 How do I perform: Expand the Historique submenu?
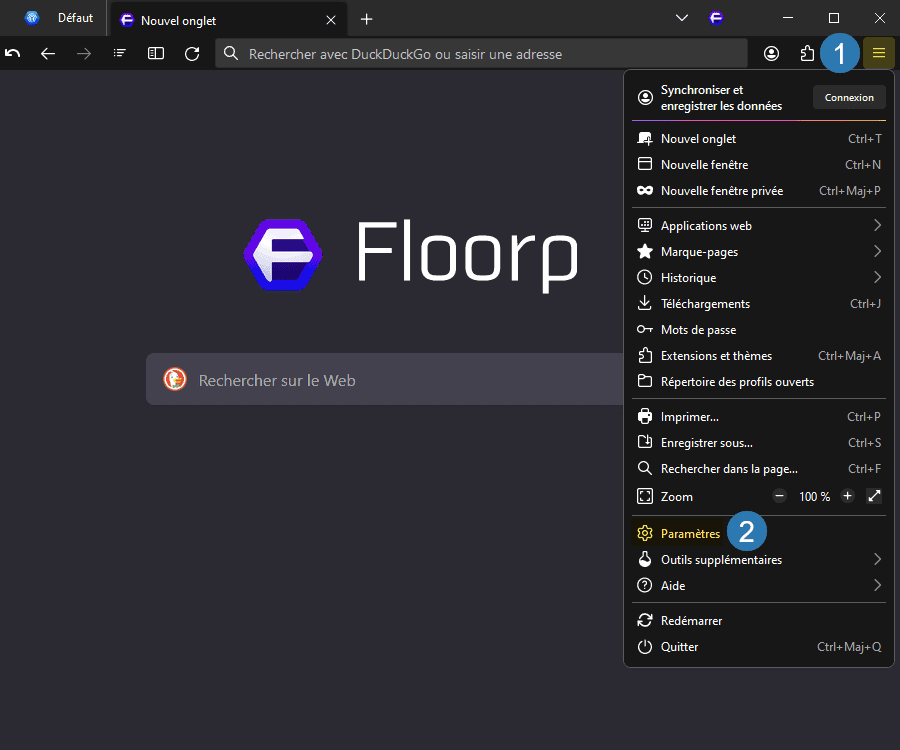click(x=759, y=278)
